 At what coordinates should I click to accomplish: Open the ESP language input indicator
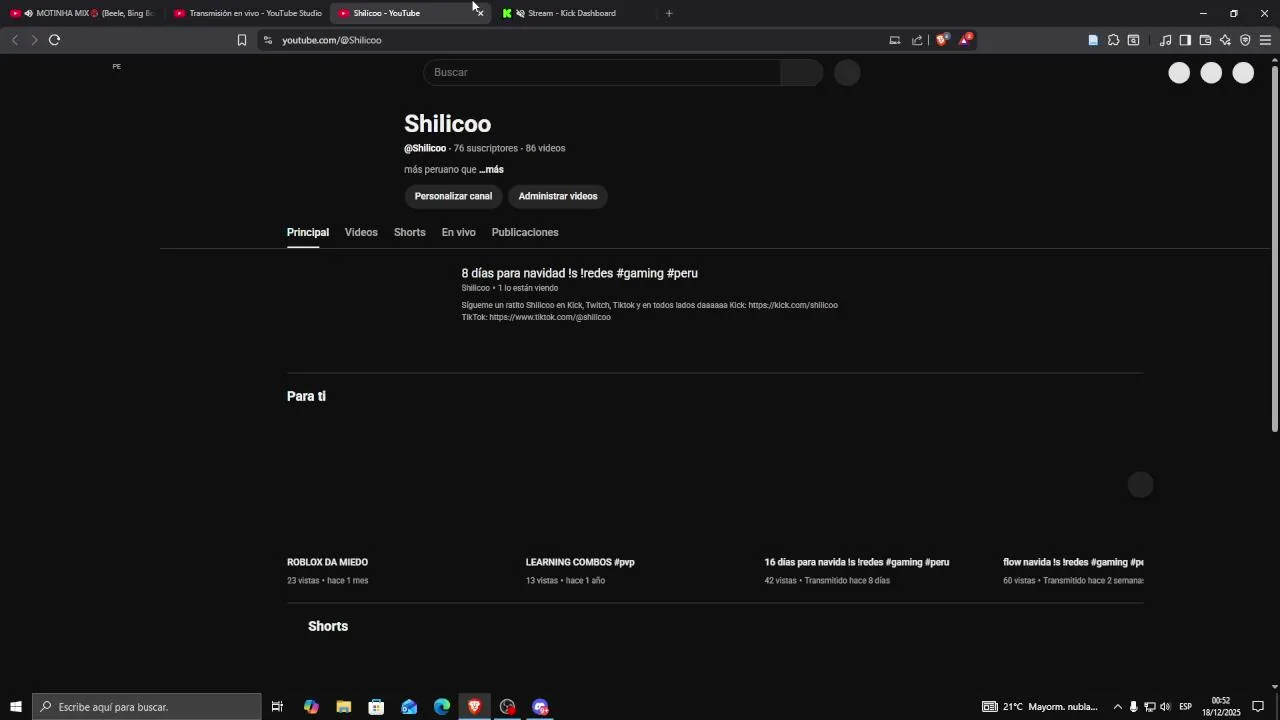1185,707
